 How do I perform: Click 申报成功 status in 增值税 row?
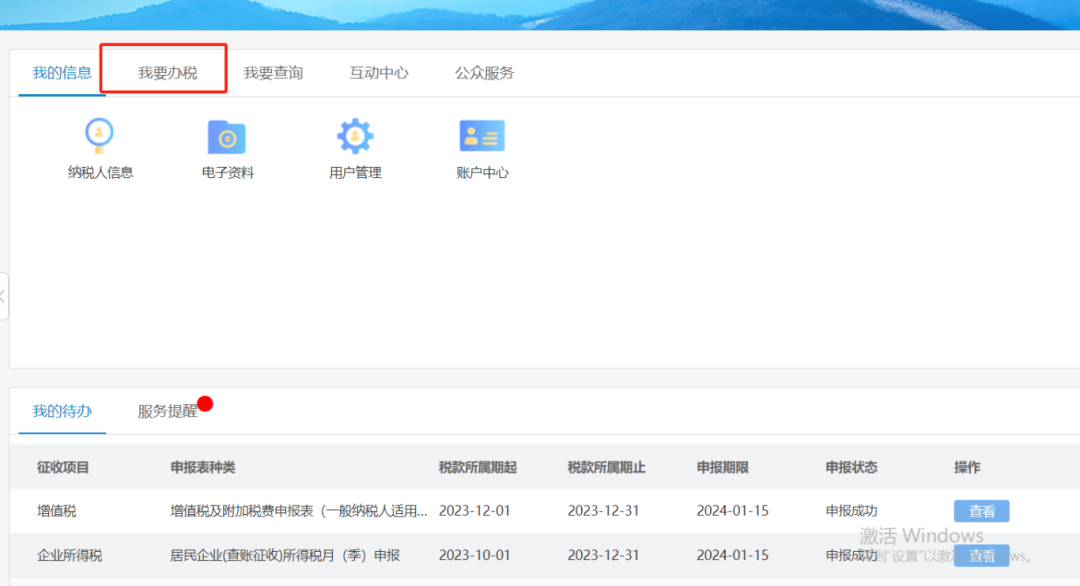(x=851, y=511)
